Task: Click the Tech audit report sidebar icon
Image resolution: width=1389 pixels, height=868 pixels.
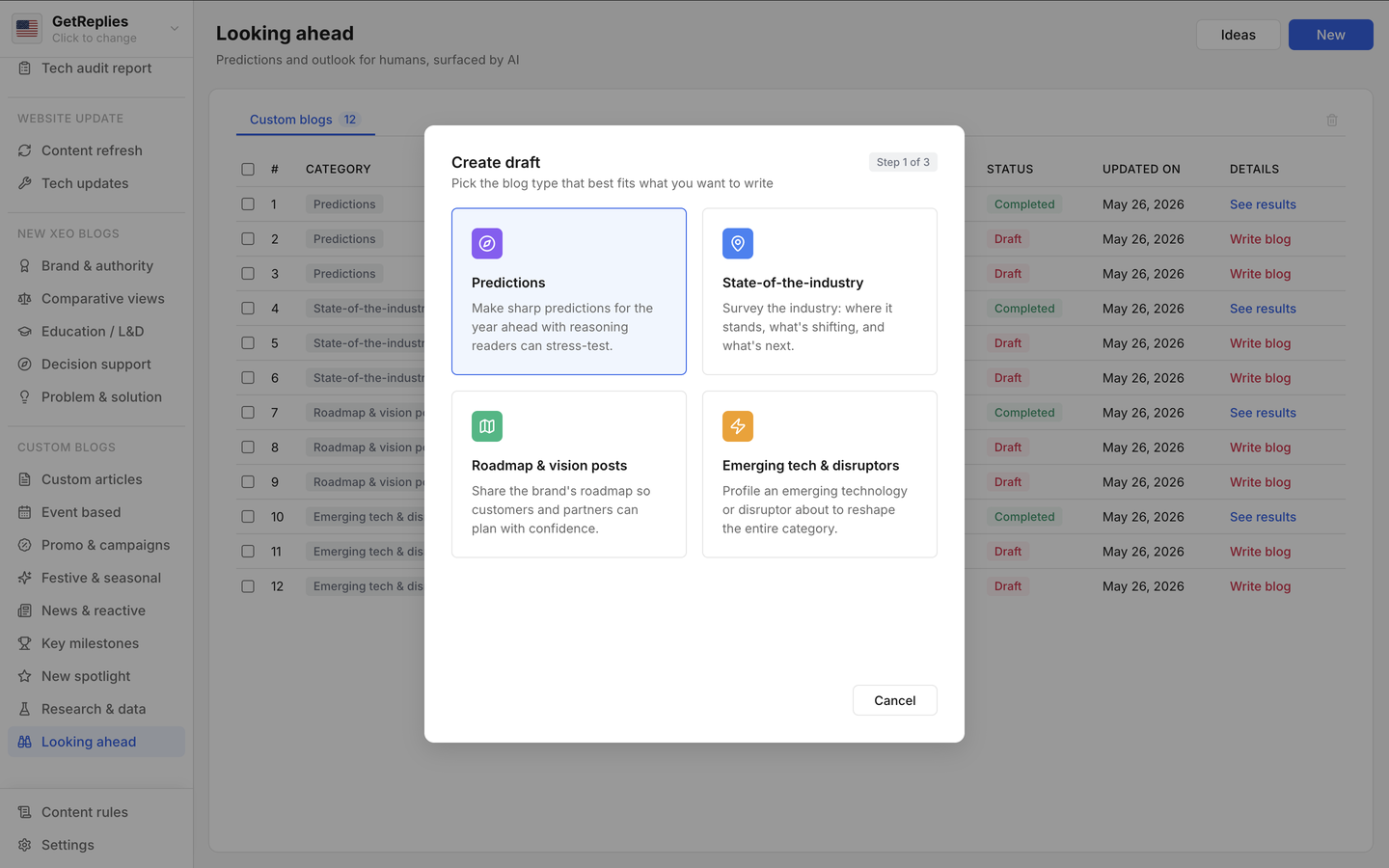Action: [25, 68]
